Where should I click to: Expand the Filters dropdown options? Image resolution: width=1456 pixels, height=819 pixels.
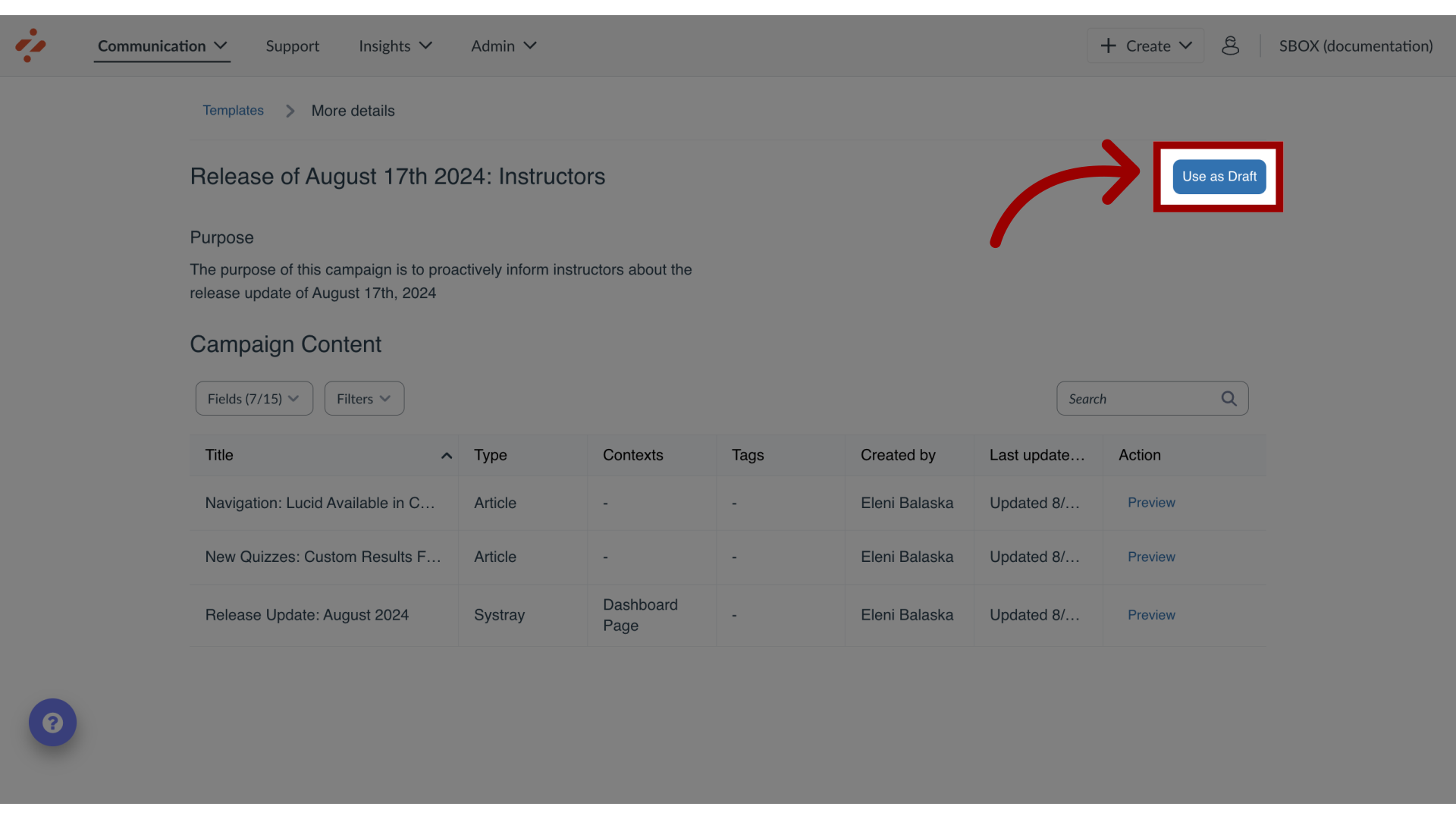pos(363,398)
